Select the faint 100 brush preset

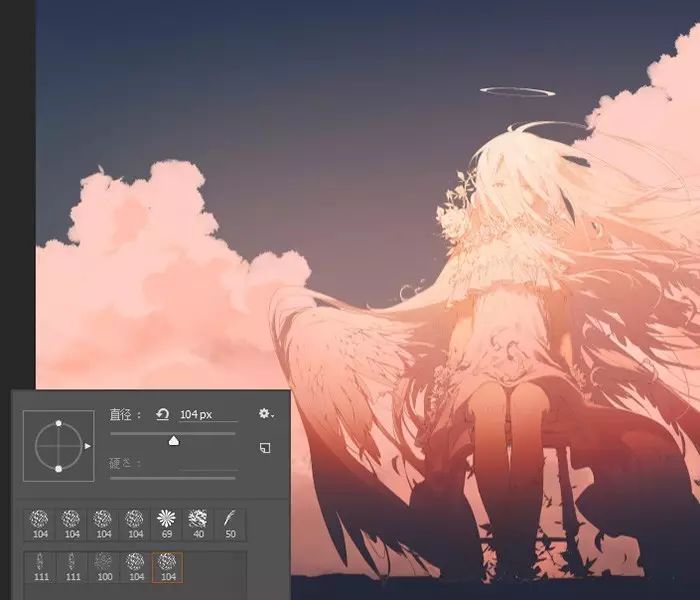point(104,567)
